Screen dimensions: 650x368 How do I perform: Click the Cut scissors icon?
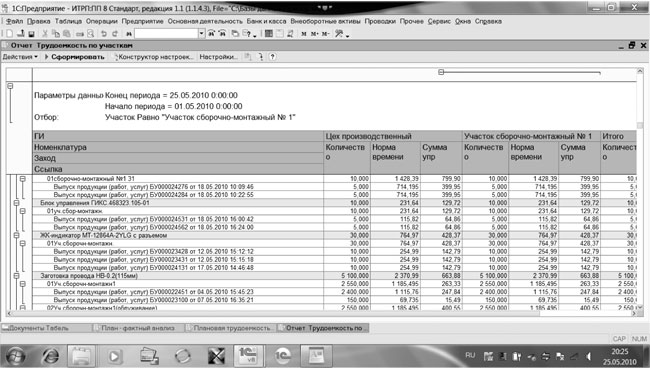[x=45, y=34]
